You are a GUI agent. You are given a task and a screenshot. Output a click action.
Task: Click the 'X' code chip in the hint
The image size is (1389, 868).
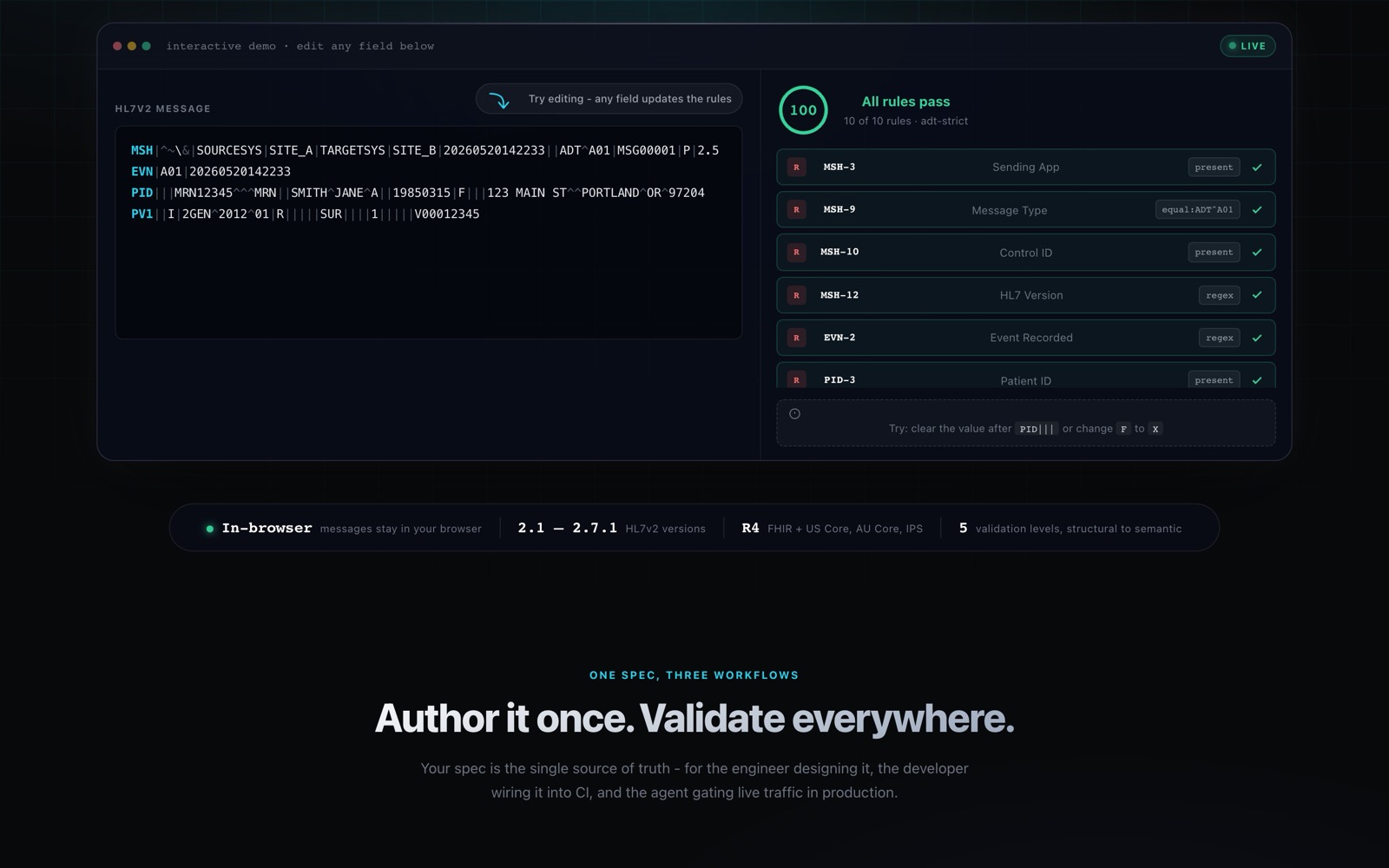(1155, 429)
